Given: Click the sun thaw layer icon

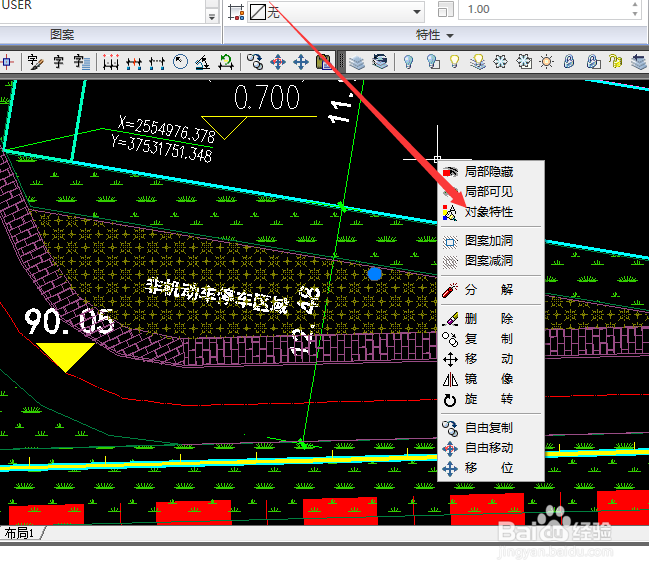Looking at the screenshot, I should click(x=546, y=62).
